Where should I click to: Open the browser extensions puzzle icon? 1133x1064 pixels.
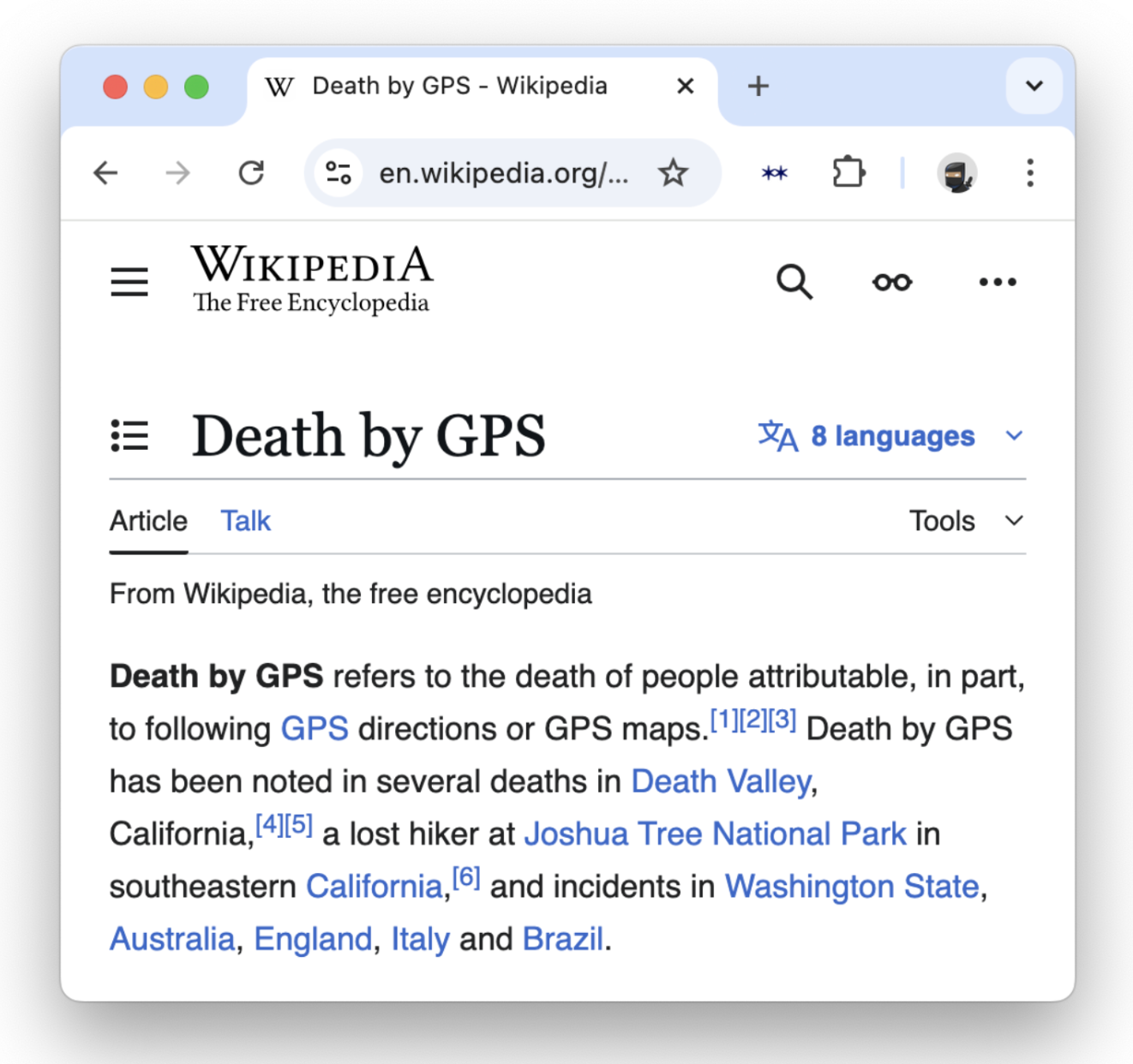[848, 173]
